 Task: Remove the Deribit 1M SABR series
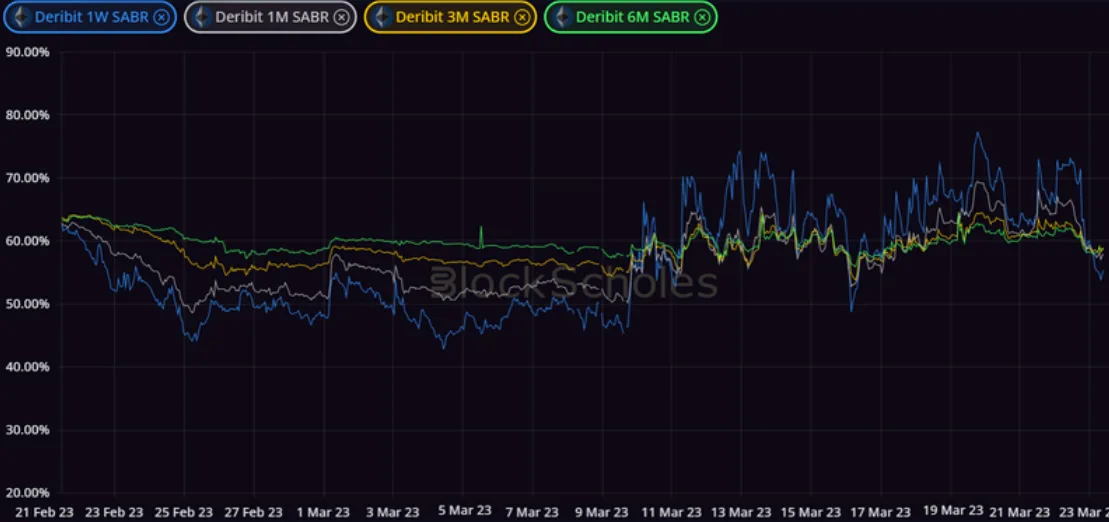click(x=342, y=17)
